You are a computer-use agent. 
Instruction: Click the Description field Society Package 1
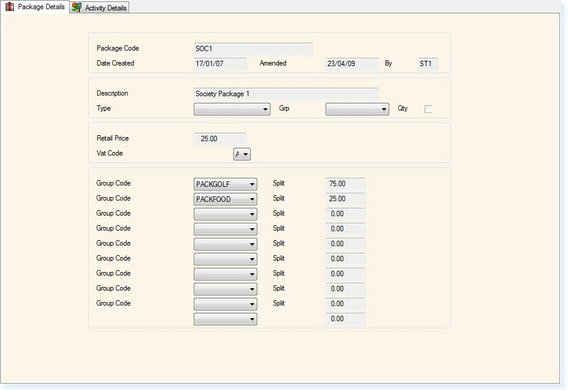[286, 94]
